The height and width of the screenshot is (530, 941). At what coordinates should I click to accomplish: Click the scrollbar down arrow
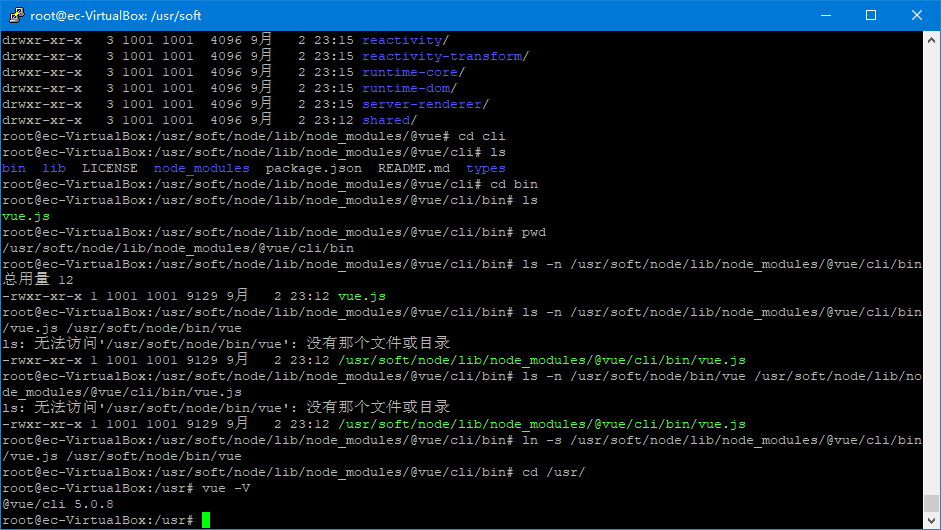click(931, 520)
